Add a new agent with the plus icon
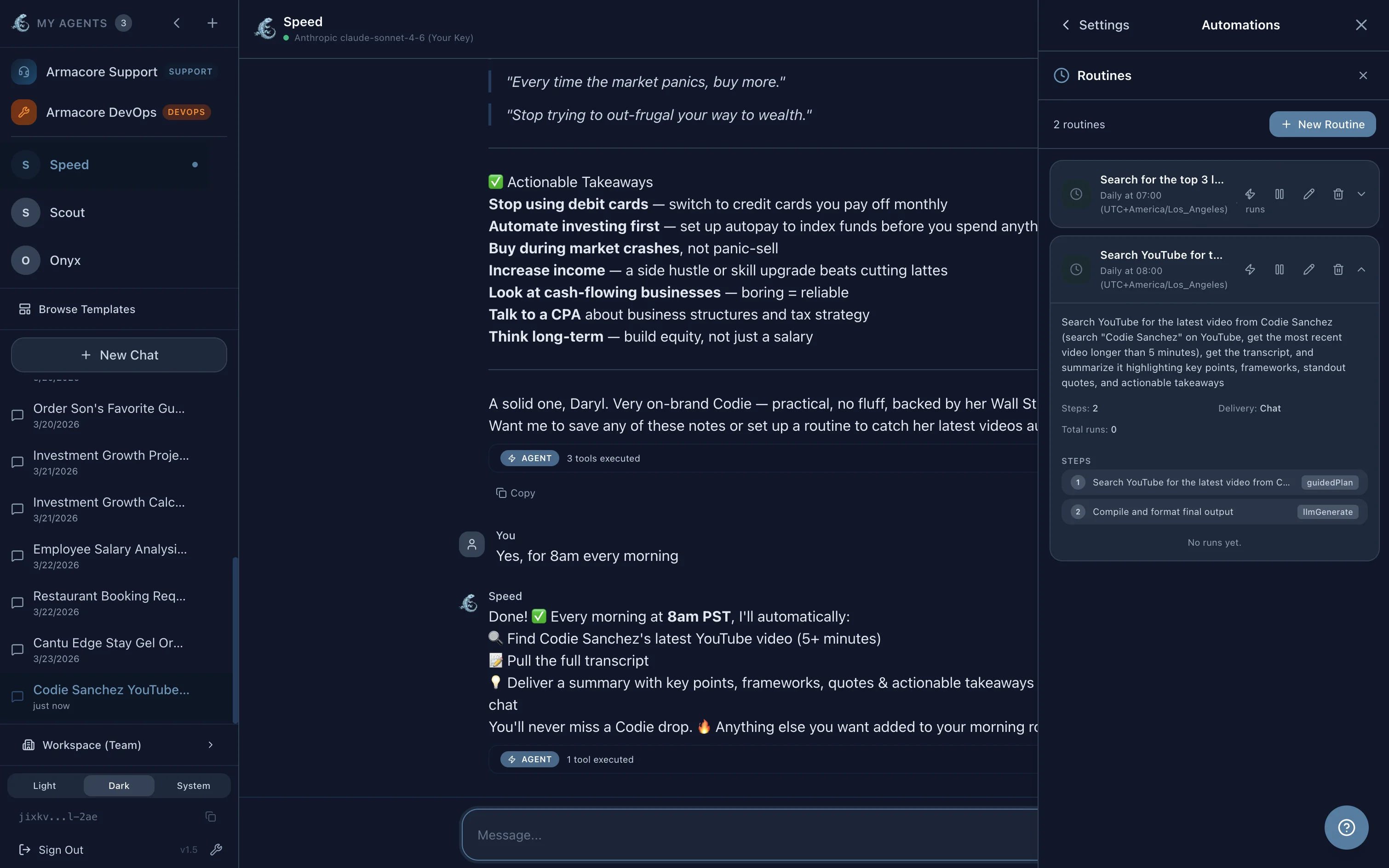 (x=212, y=23)
